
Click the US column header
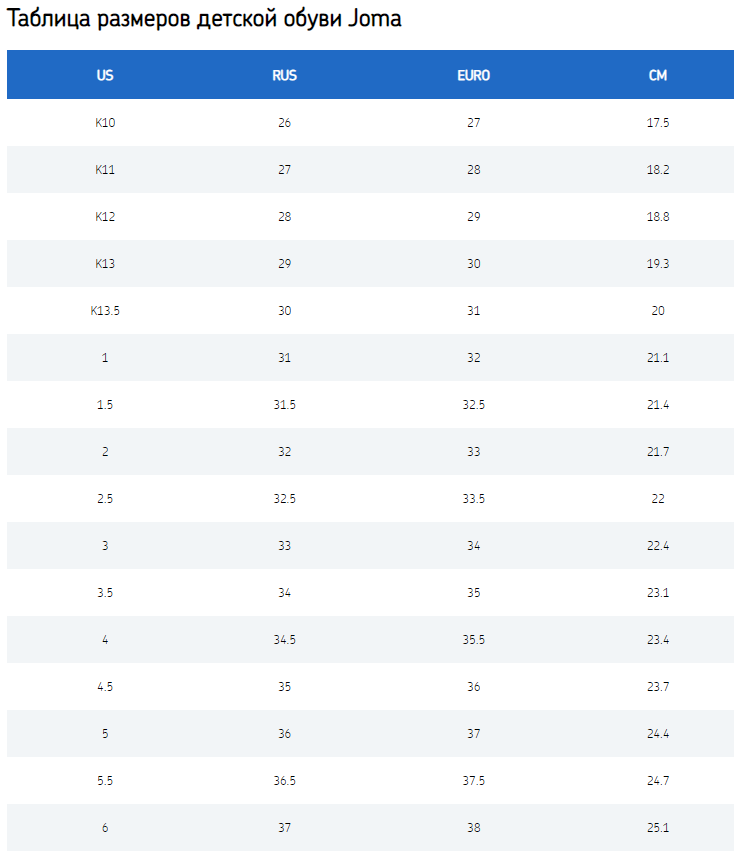pyautogui.click(x=105, y=75)
